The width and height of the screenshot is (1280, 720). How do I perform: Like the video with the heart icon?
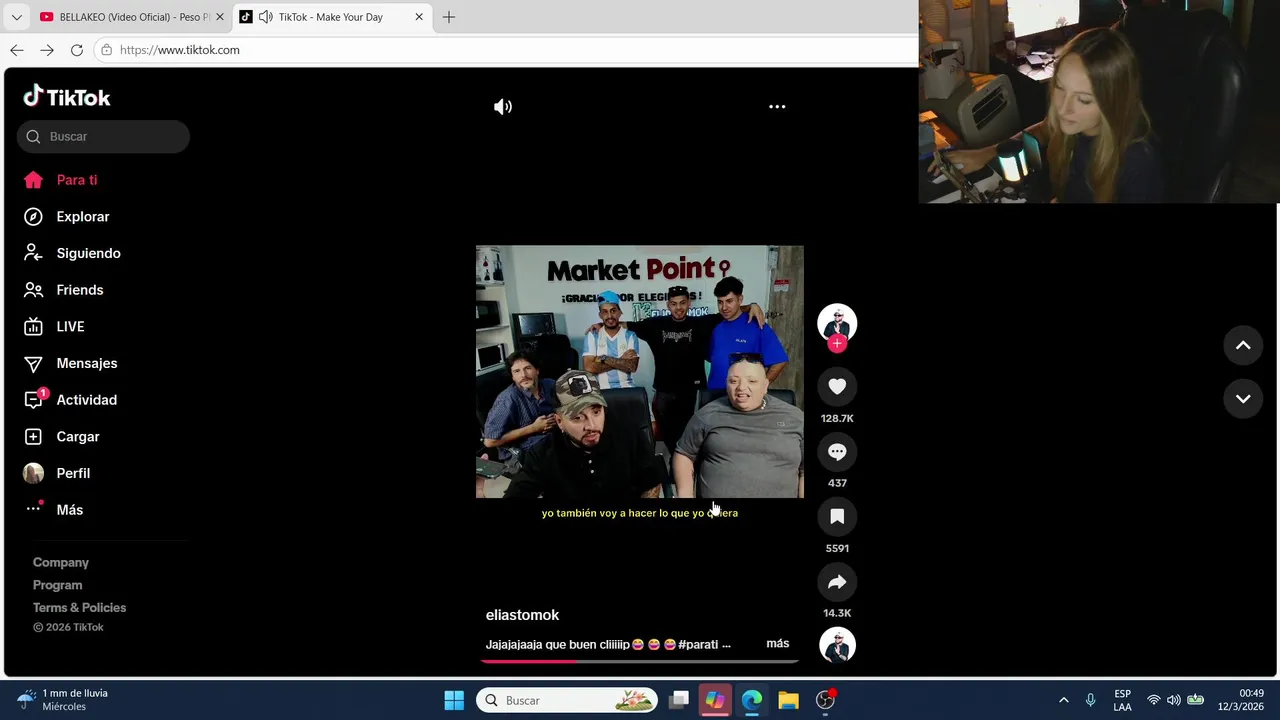click(x=837, y=387)
